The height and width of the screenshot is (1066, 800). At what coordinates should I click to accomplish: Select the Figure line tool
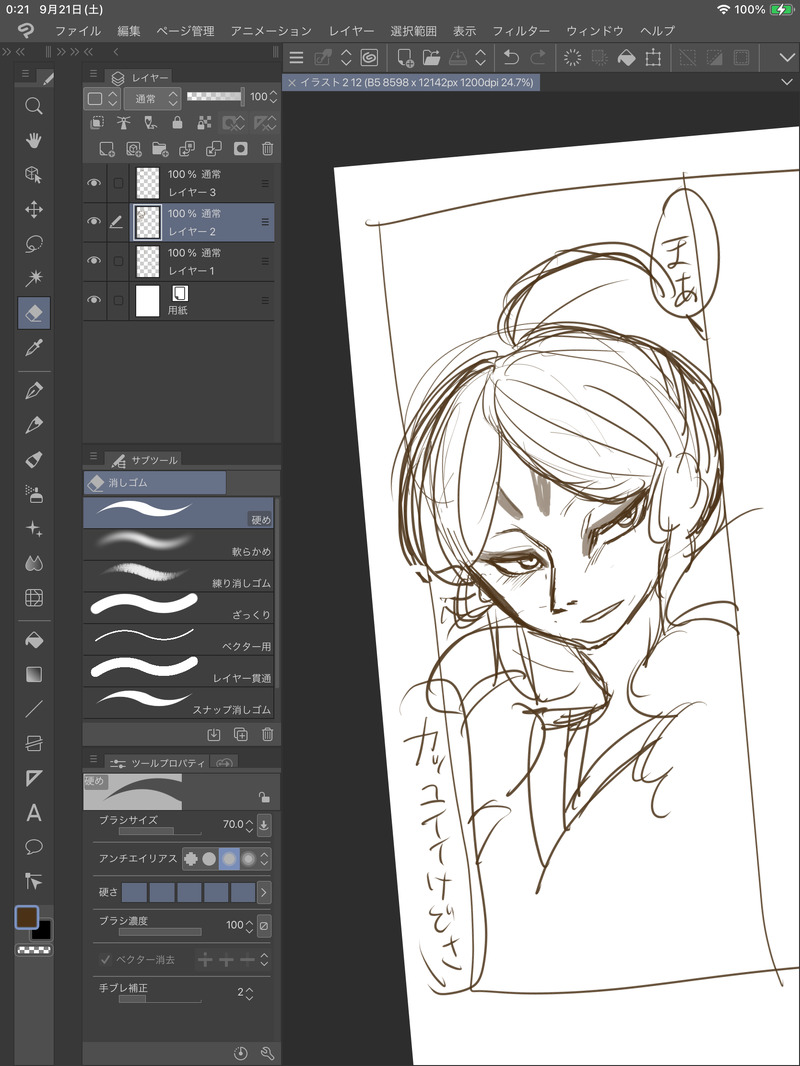(33, 709)
